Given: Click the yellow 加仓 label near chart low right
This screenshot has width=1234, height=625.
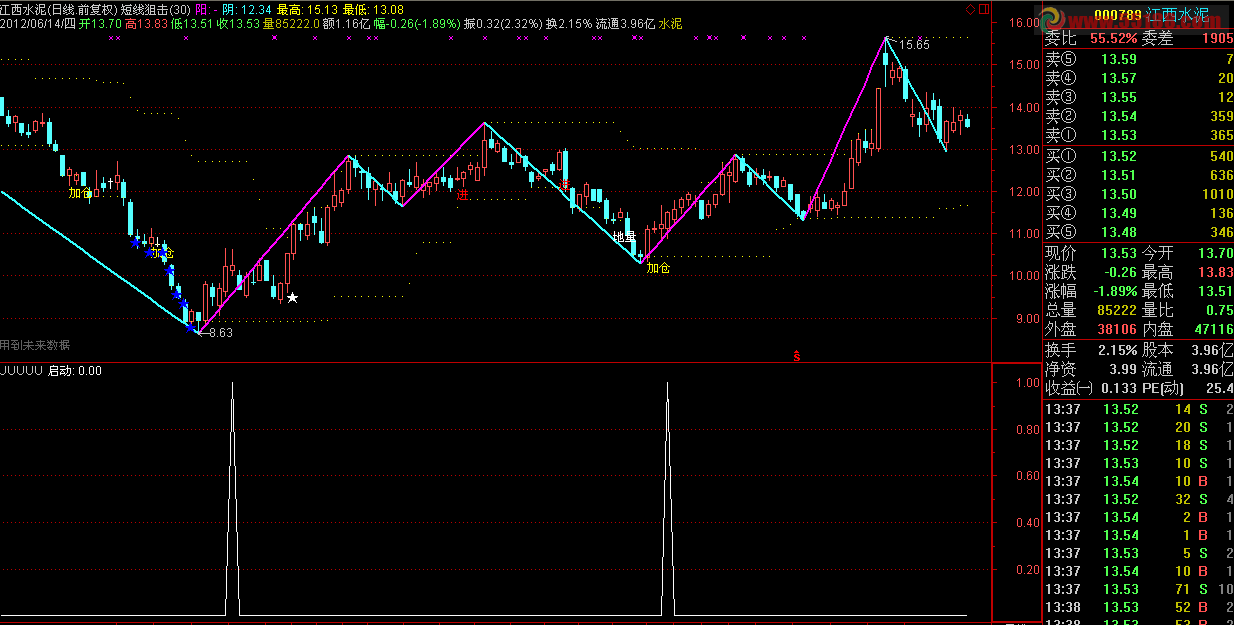Looking at the screenshot, I should tap(658, 268).
